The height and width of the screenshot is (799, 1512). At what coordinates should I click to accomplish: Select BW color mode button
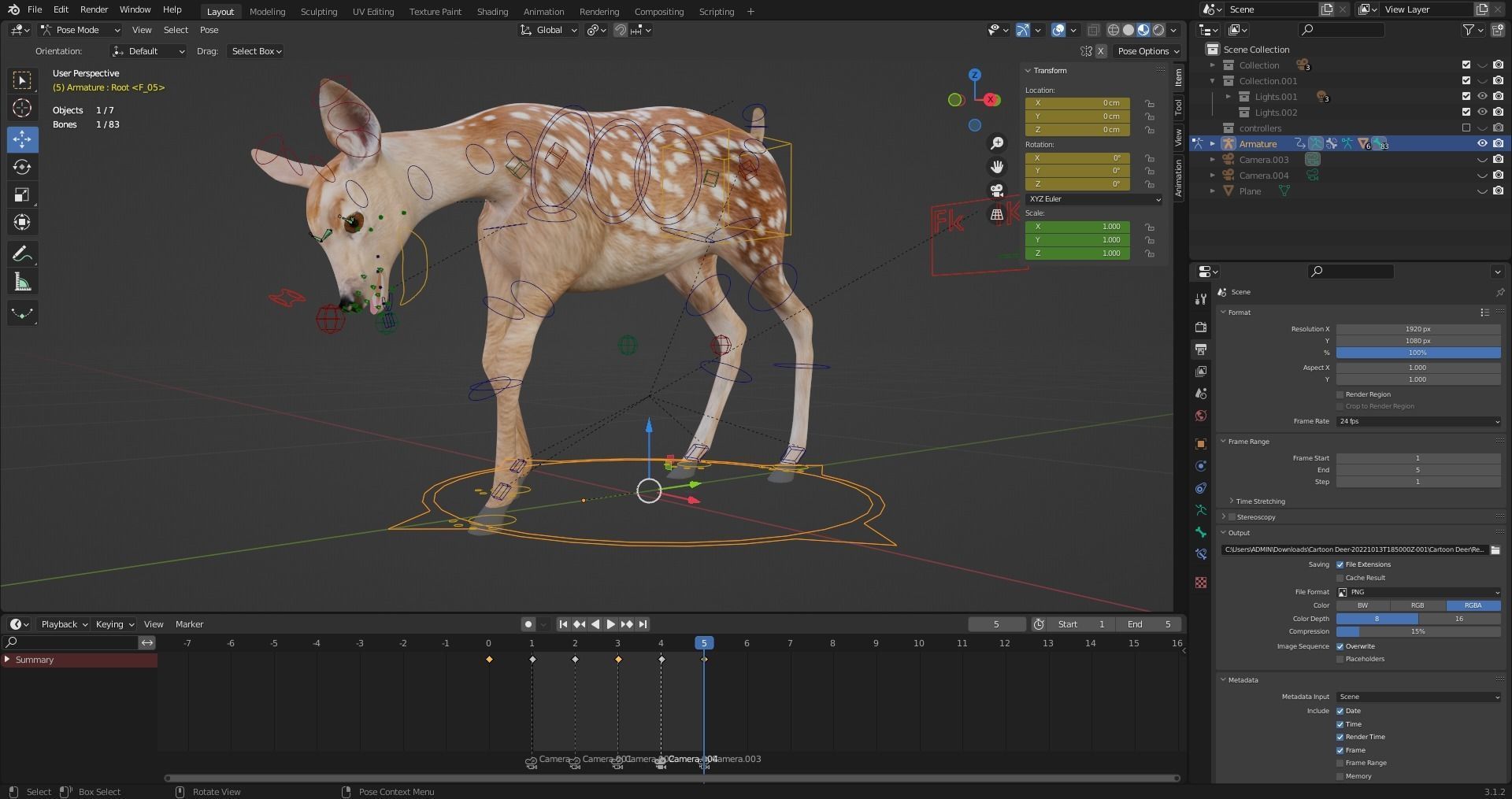point(1363,605)
